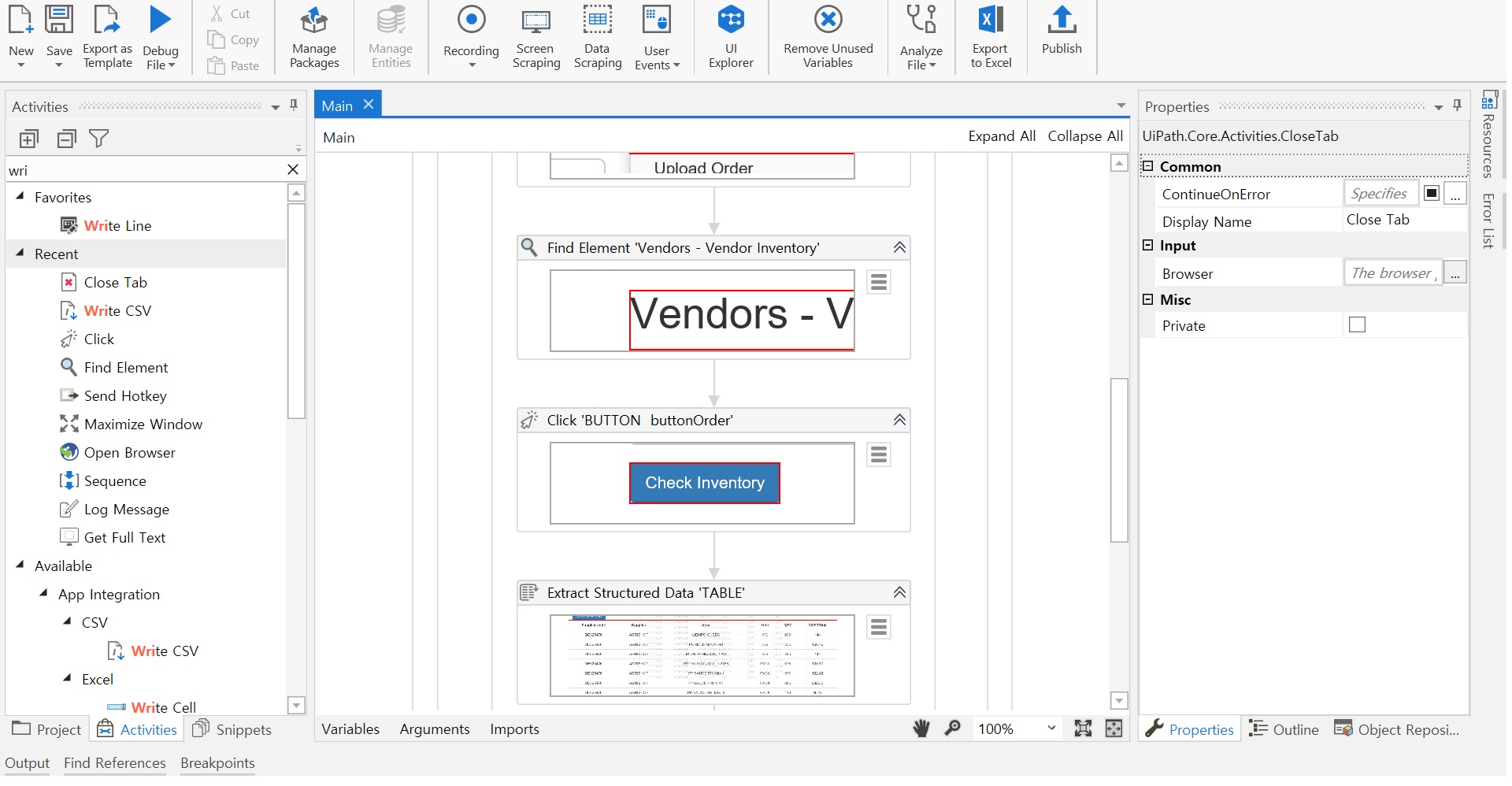
Task: Collapse the Available group
Action: [20, 565]
